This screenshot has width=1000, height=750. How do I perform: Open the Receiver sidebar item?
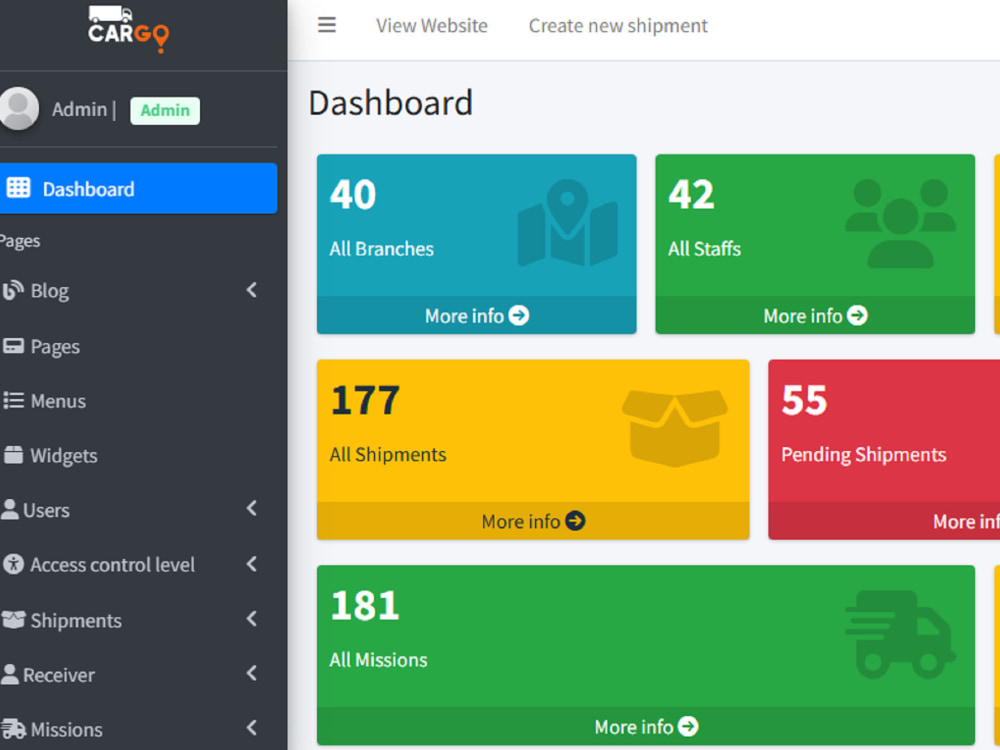coord(59,675)
